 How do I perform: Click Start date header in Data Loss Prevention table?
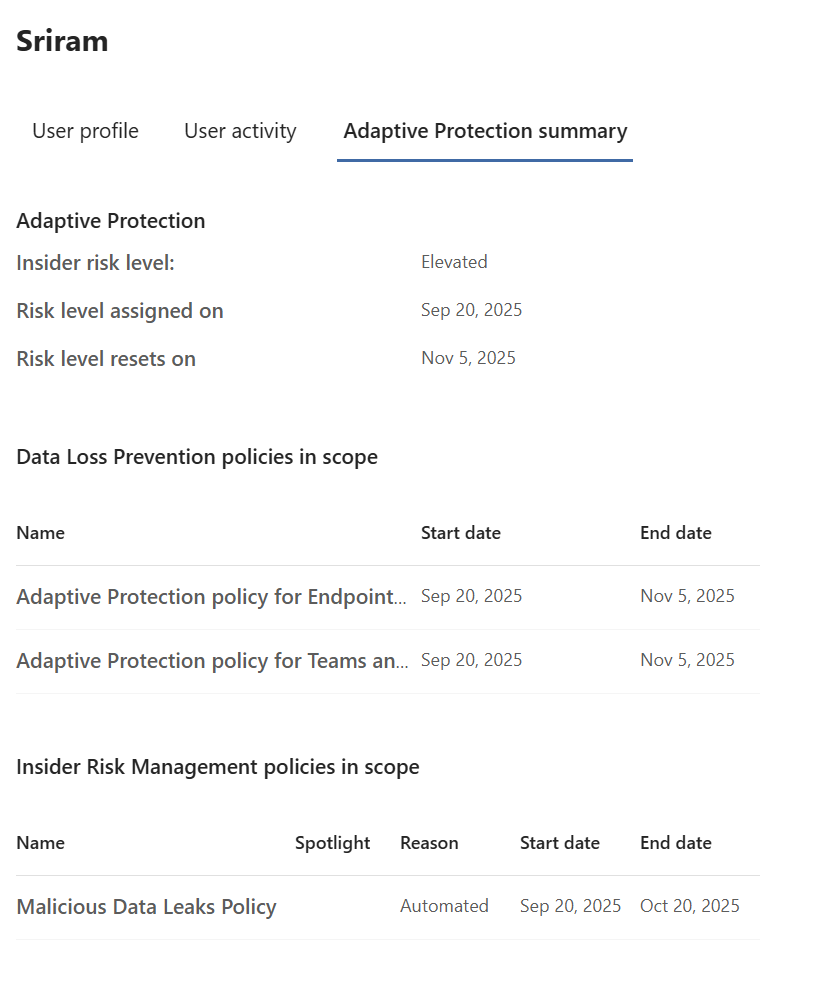click(x=461, y=533)
